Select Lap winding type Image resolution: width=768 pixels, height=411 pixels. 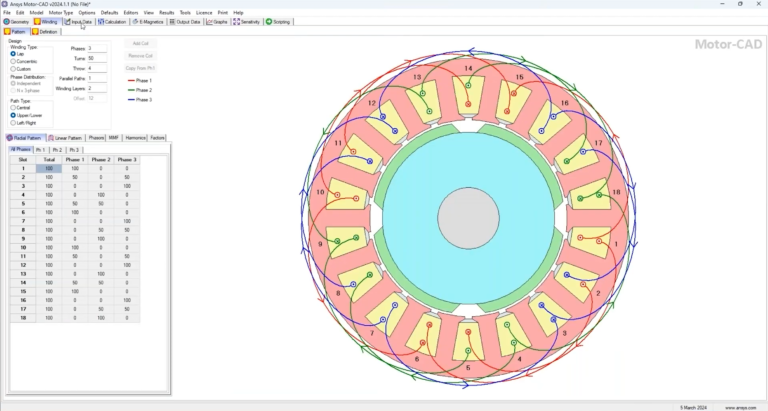point(13,54)
